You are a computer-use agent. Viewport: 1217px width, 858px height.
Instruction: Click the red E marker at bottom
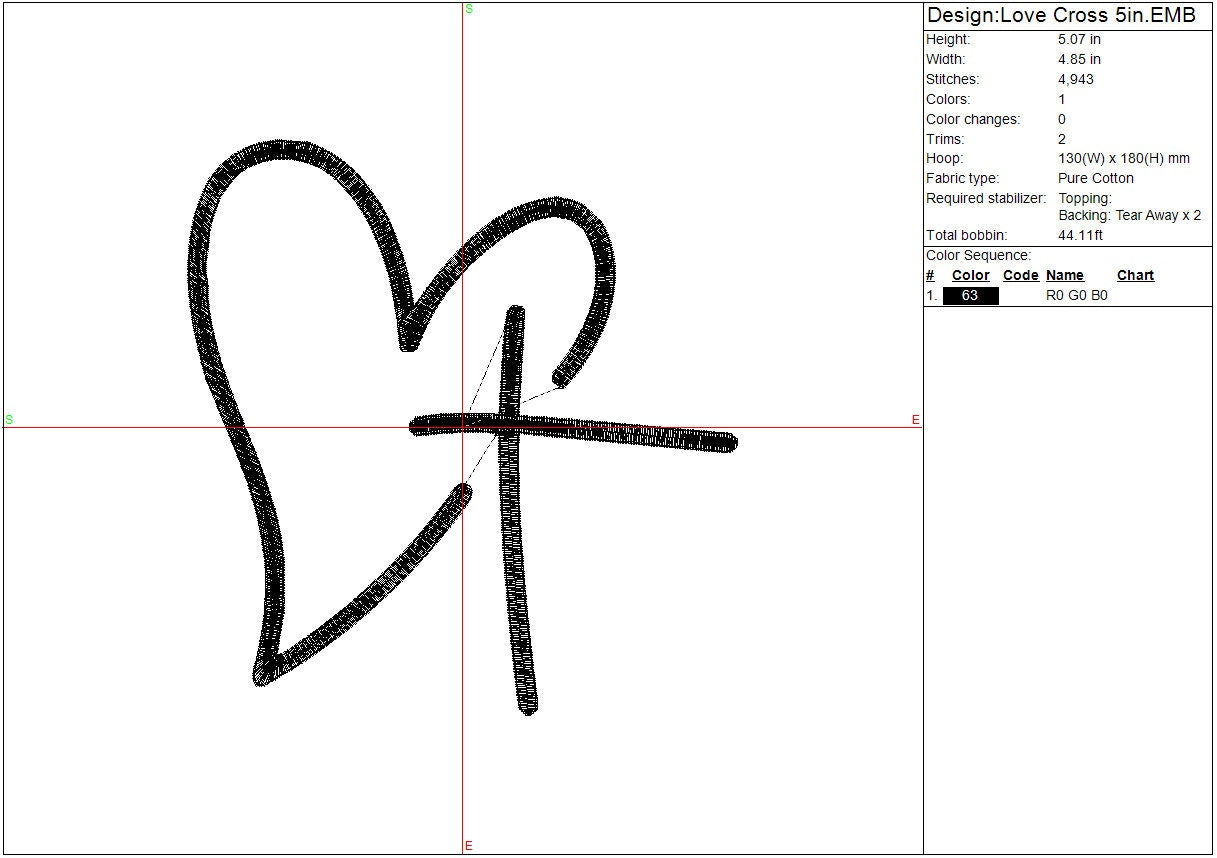[468, 846]
